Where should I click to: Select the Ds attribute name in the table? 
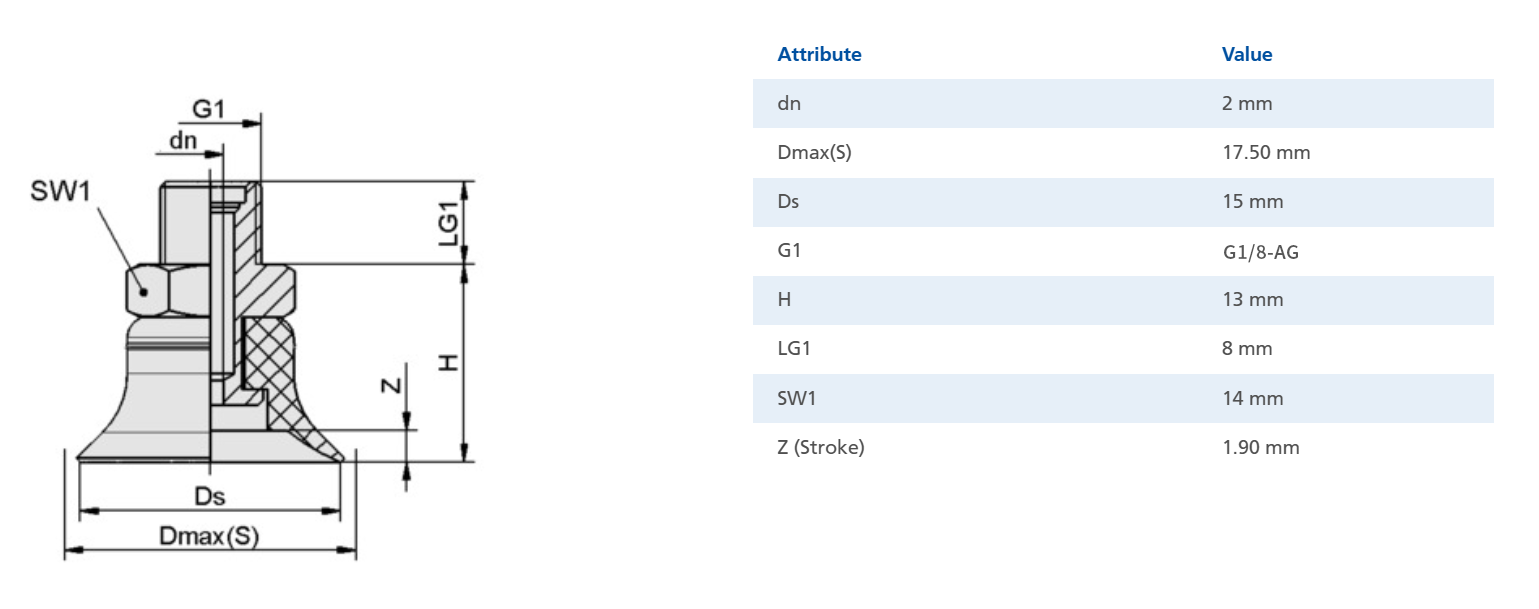click(x=788, y=202)
